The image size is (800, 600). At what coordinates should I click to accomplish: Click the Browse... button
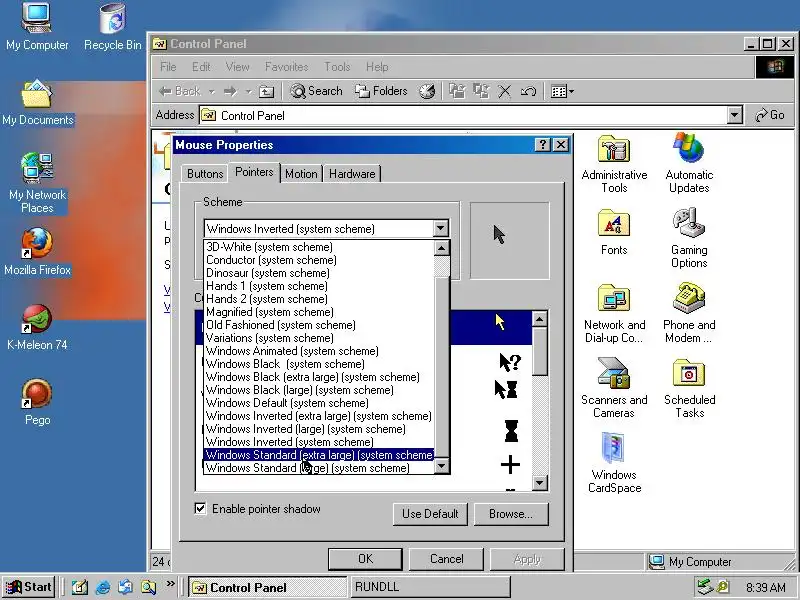coord(511,514)
